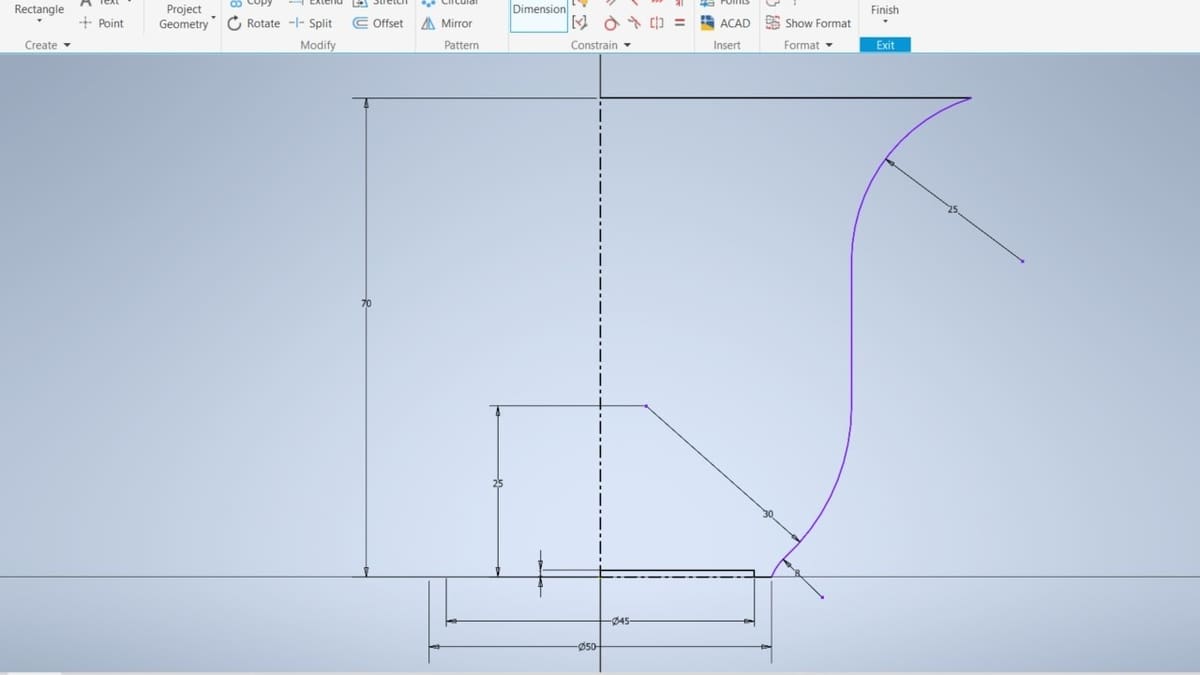Click the Exit button

coord(885,45)
